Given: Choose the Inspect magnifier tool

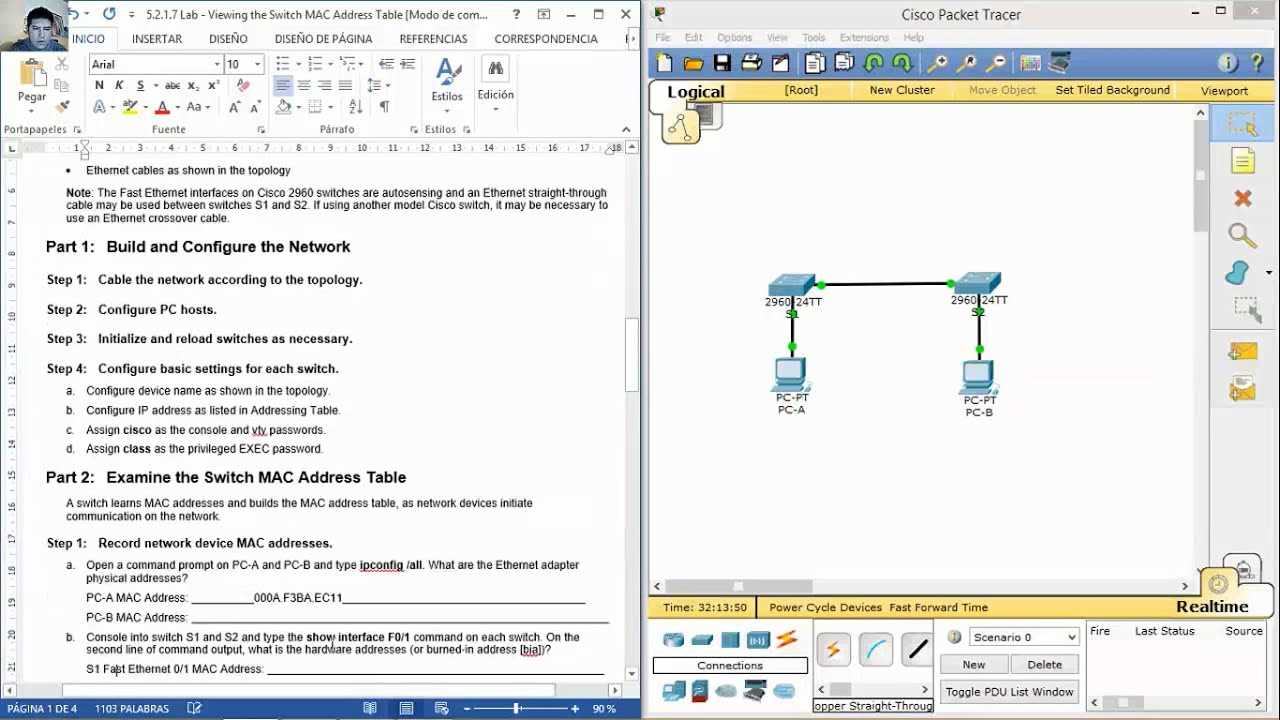Looking at the screenshot, I should (1242, 236).
